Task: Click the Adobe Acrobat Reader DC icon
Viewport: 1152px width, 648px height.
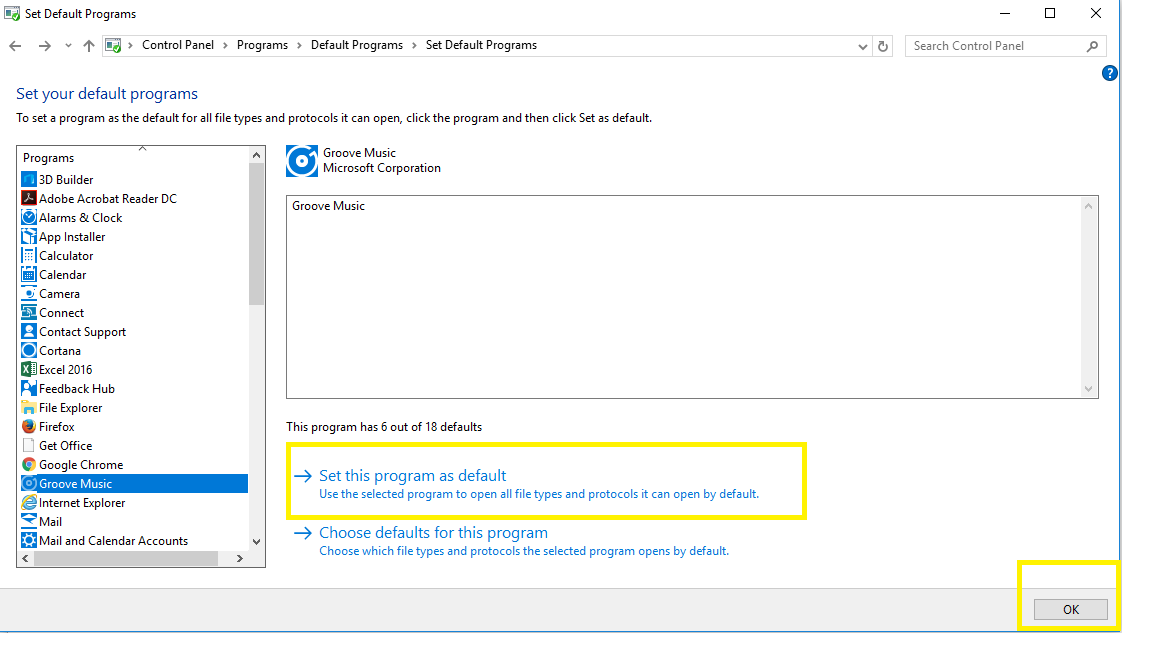Action: [29, 198]
